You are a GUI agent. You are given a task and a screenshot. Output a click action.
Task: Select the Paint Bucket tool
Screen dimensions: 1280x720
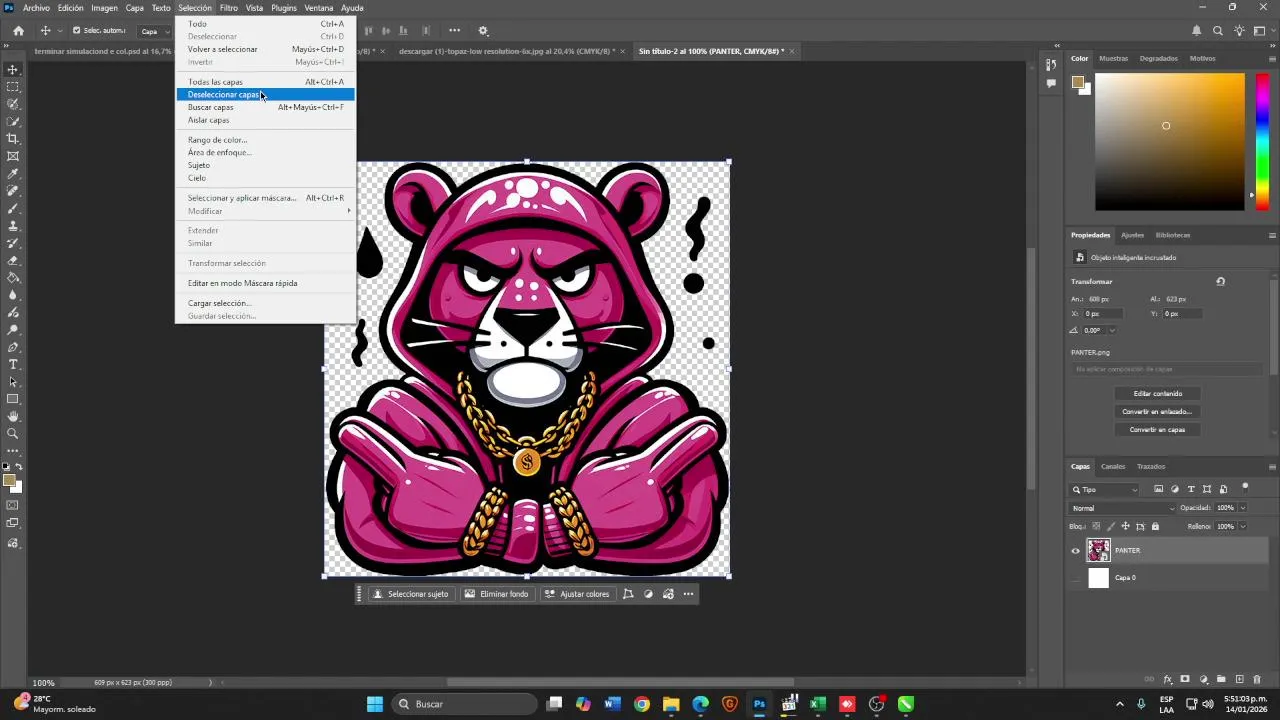click(x=13, y=278)
